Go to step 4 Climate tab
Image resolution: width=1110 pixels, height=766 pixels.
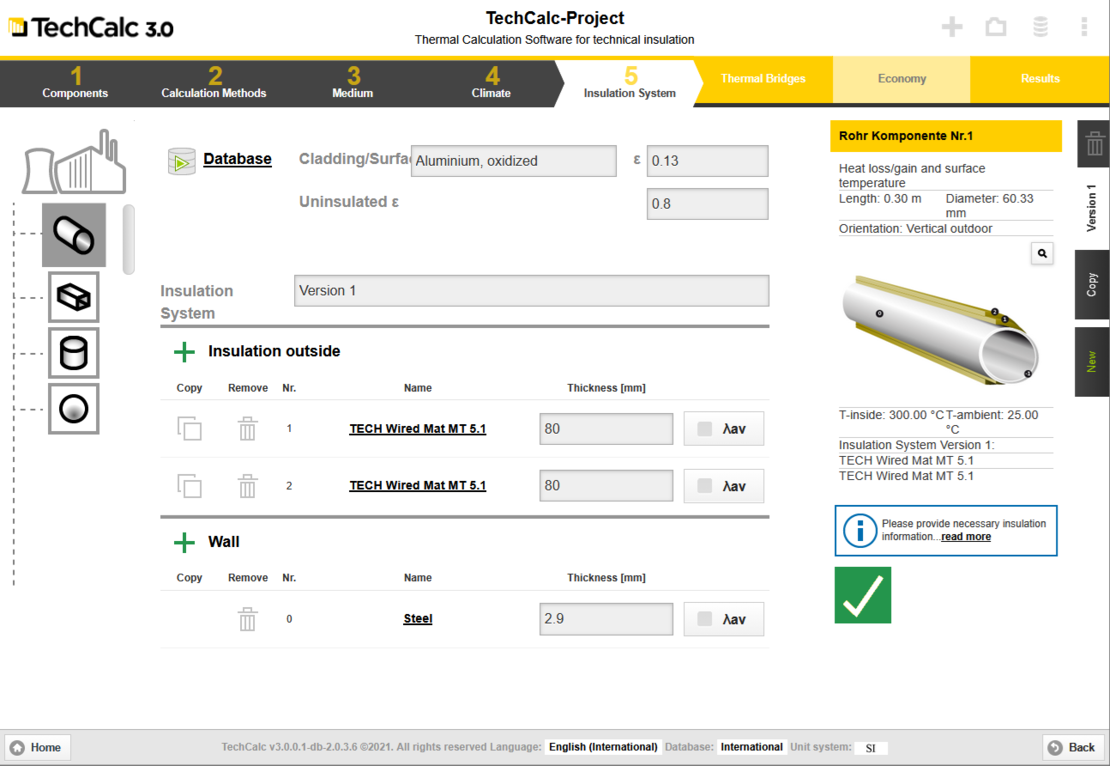coord(491,83)
